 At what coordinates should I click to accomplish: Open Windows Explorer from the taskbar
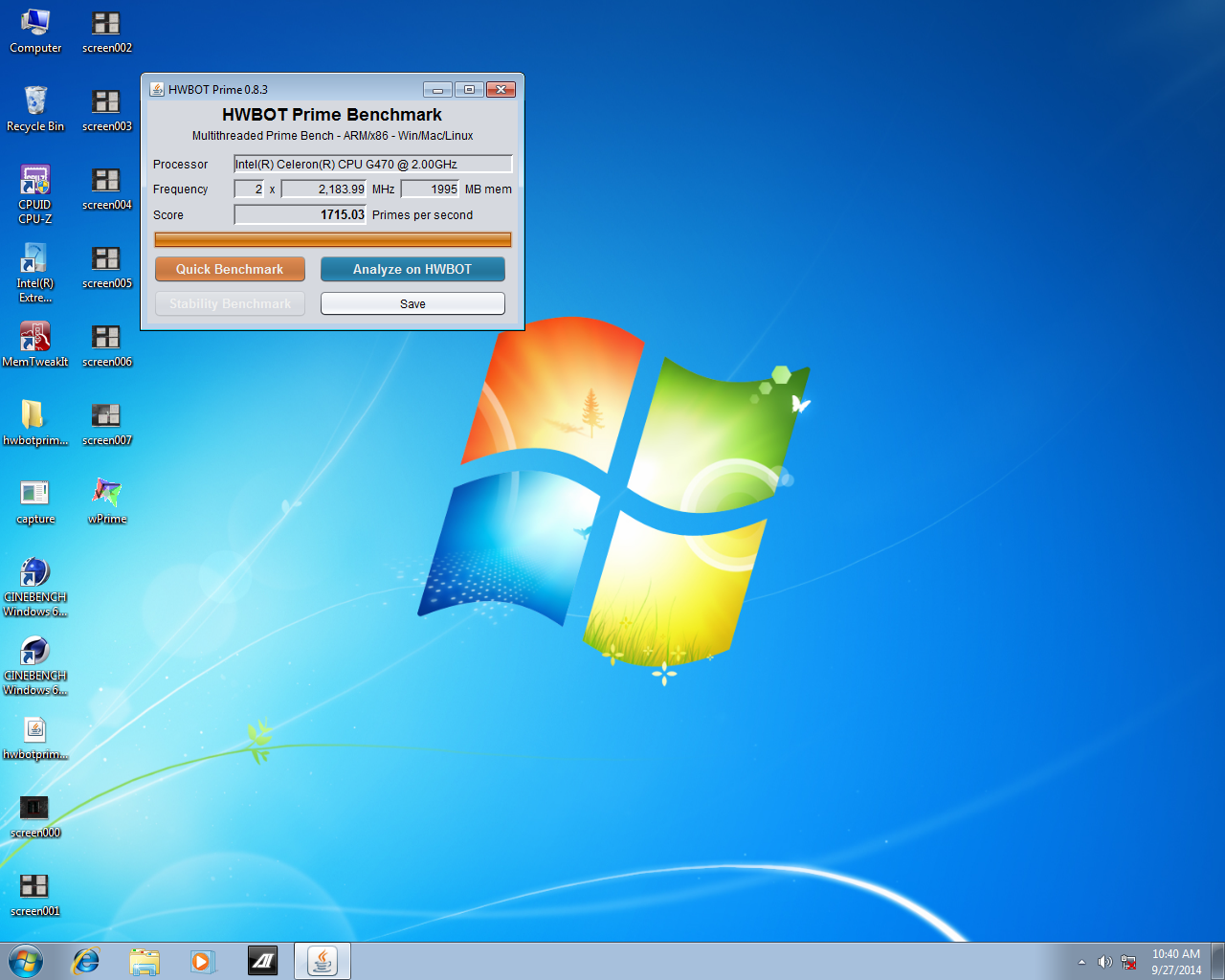145,961
